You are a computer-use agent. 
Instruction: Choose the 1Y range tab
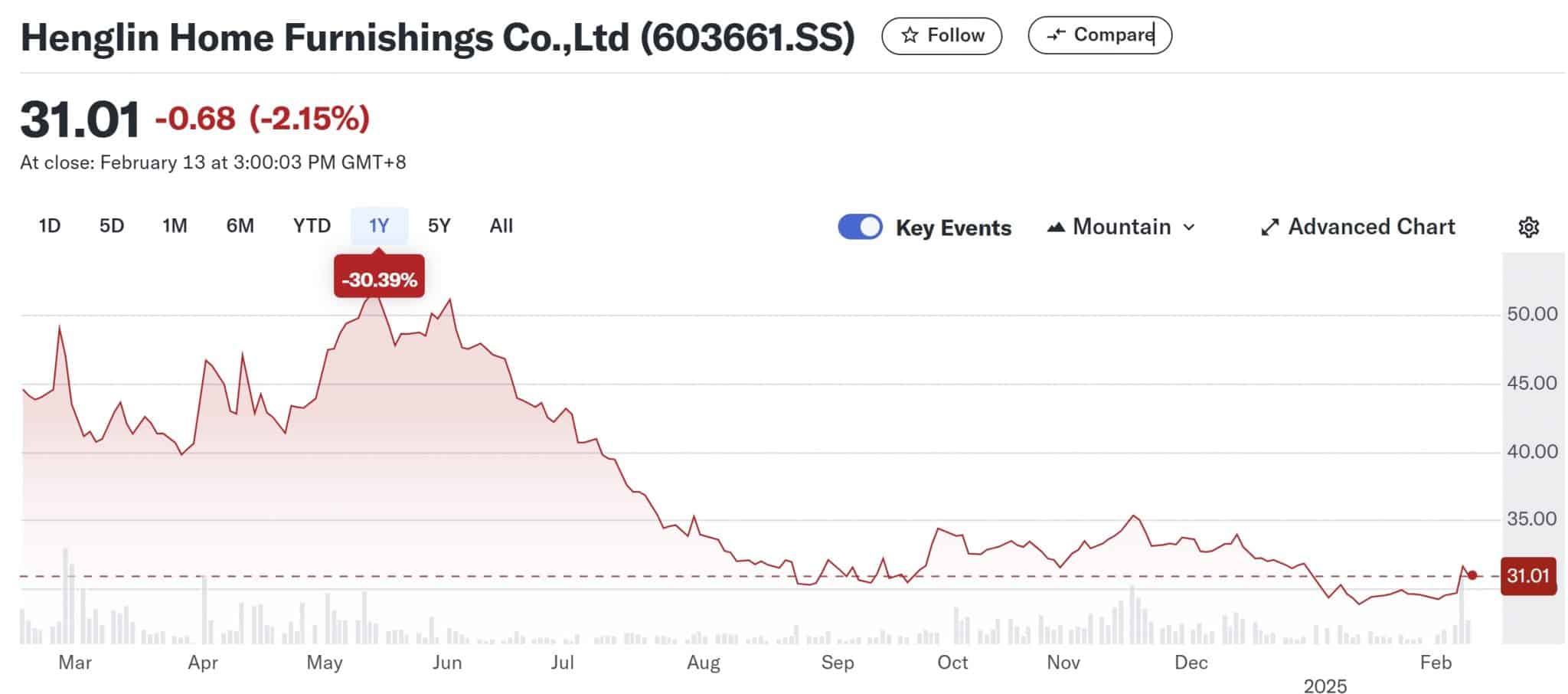[379, 226]
